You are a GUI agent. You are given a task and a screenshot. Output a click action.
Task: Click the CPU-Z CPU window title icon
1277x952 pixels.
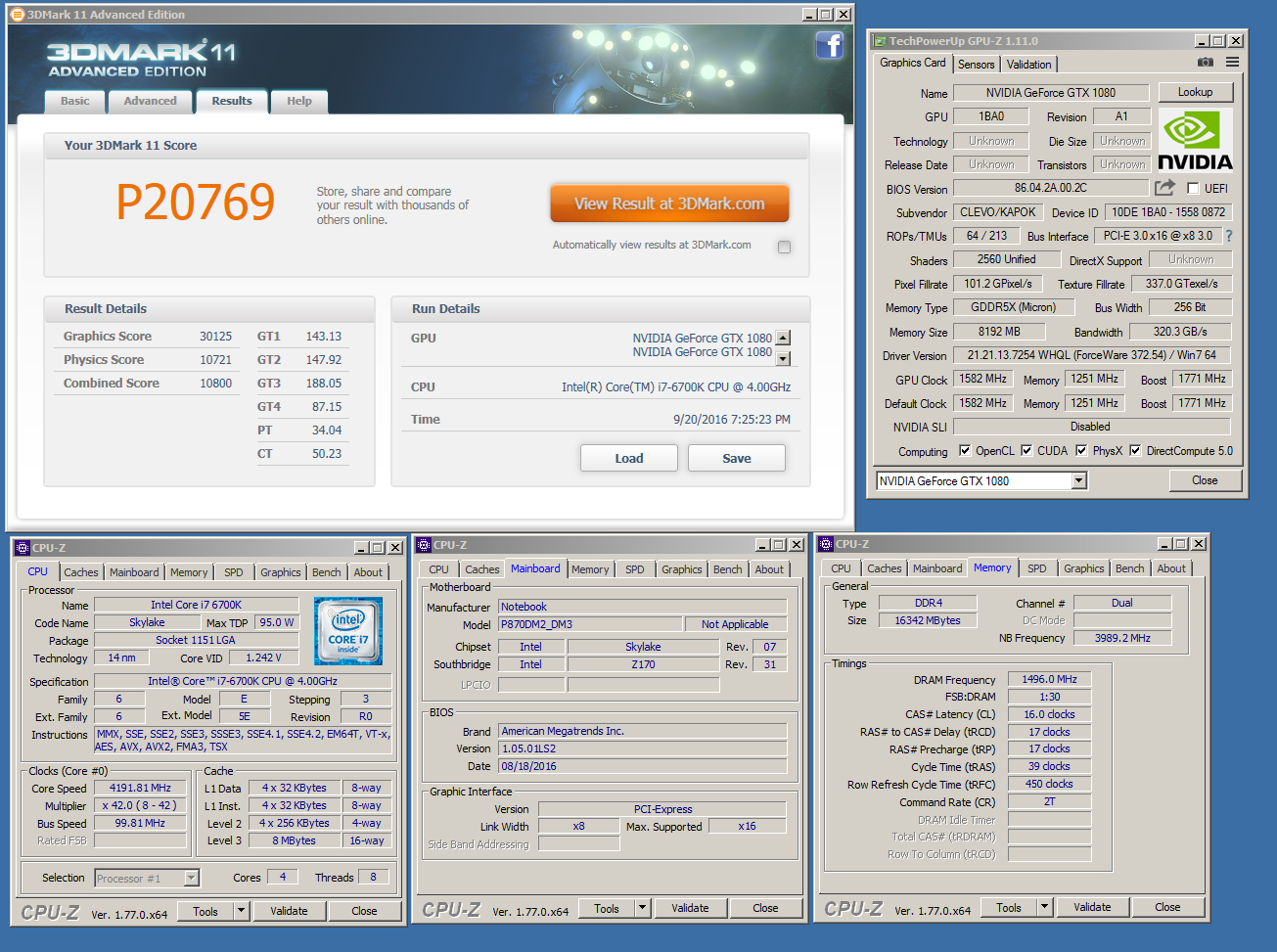(x=23, y=548)
